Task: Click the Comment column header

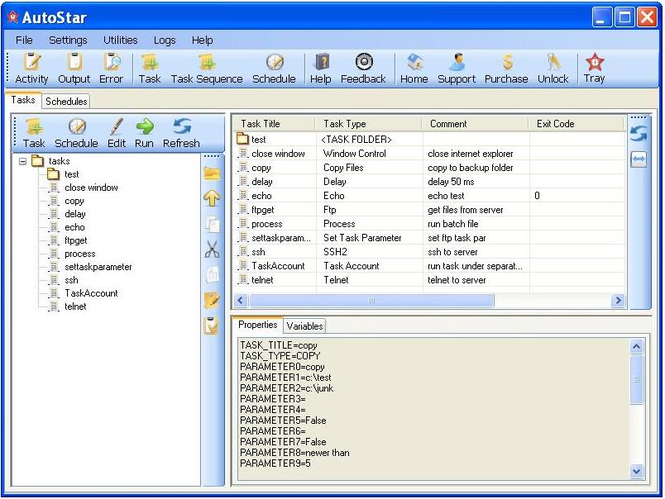Action: tap(475, 124)
